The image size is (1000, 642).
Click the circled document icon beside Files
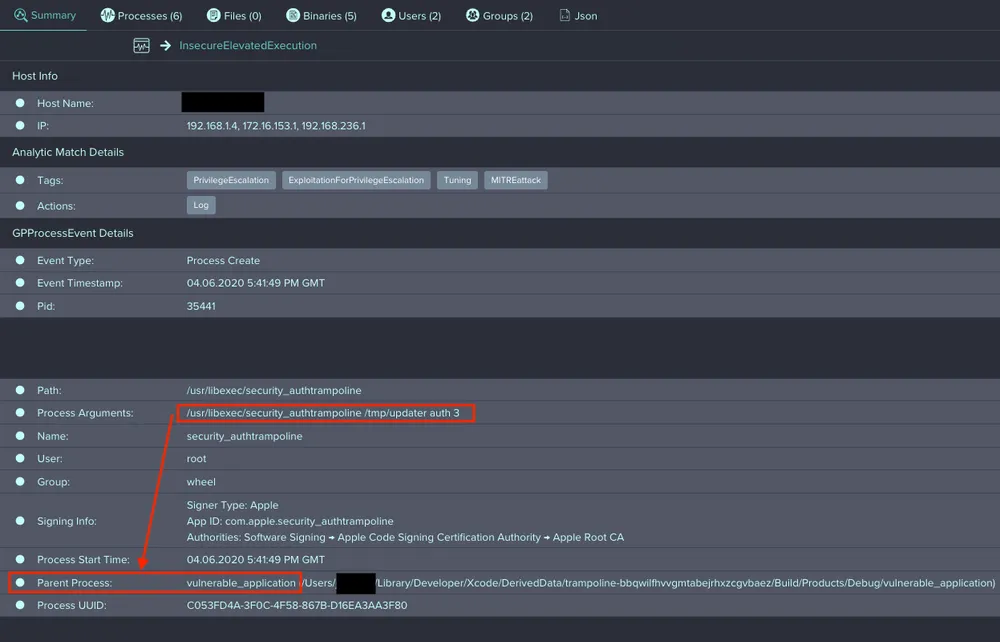click(x=213, y=15)
